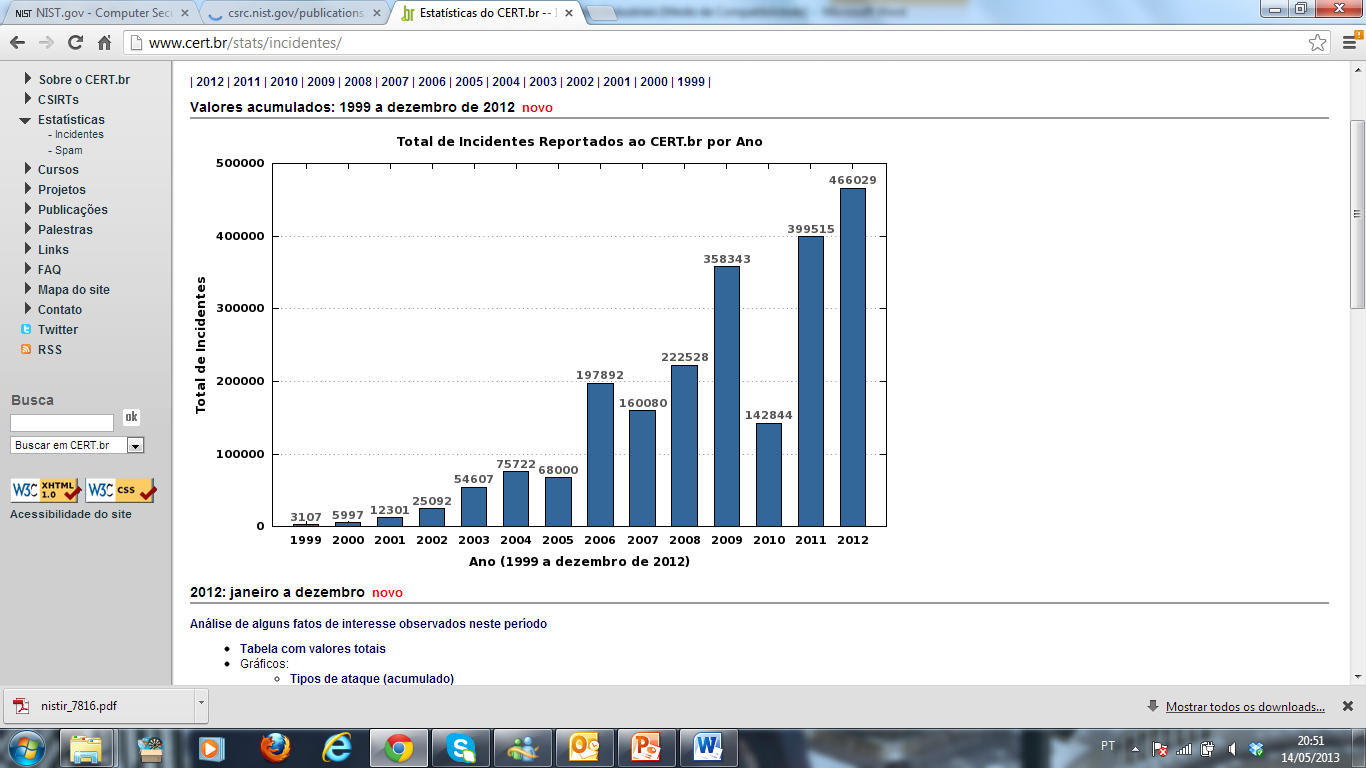
Task: Click the W3C XHTML 1.0 badge
Action: tap(46, 490)
